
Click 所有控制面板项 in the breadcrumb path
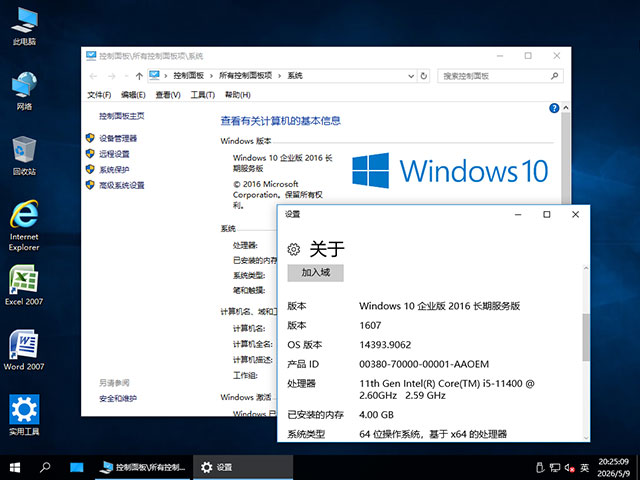[x=245, y=76]
